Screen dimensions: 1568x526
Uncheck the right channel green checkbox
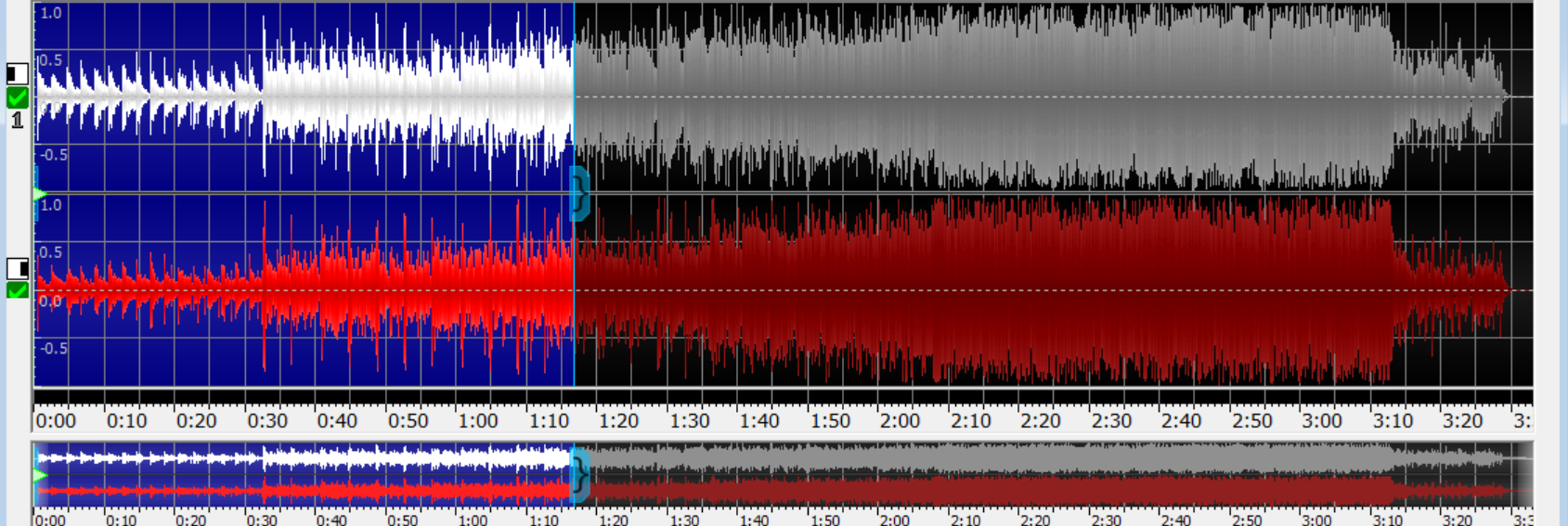(x=17, y=290)
